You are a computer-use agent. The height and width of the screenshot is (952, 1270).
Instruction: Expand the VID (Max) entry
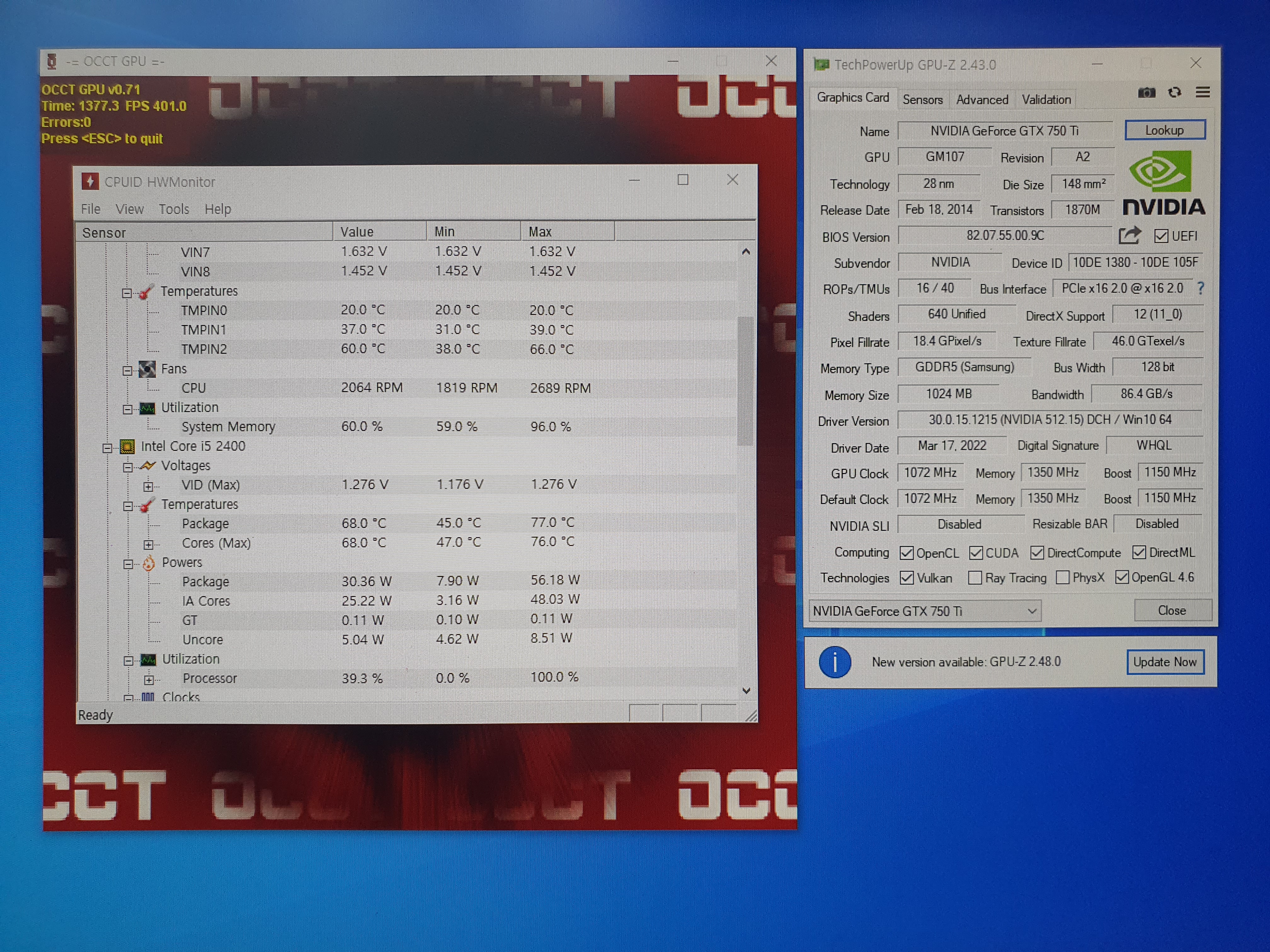[148, 487]
